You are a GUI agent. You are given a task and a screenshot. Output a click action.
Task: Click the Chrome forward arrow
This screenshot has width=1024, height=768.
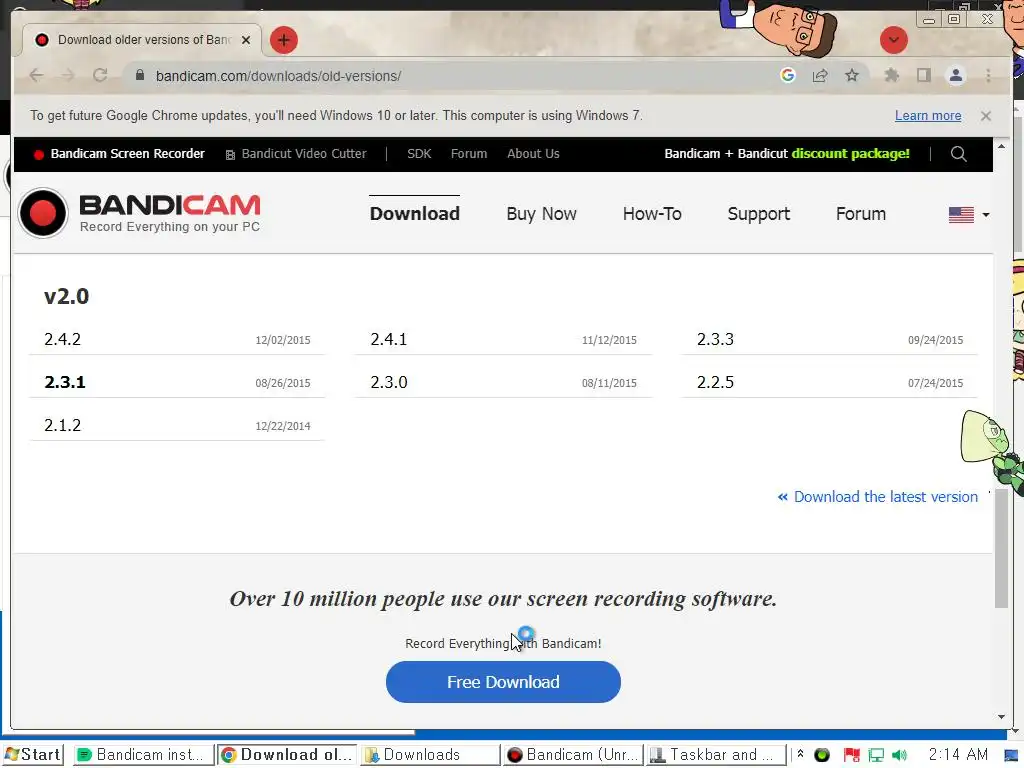tap(68, 76)
